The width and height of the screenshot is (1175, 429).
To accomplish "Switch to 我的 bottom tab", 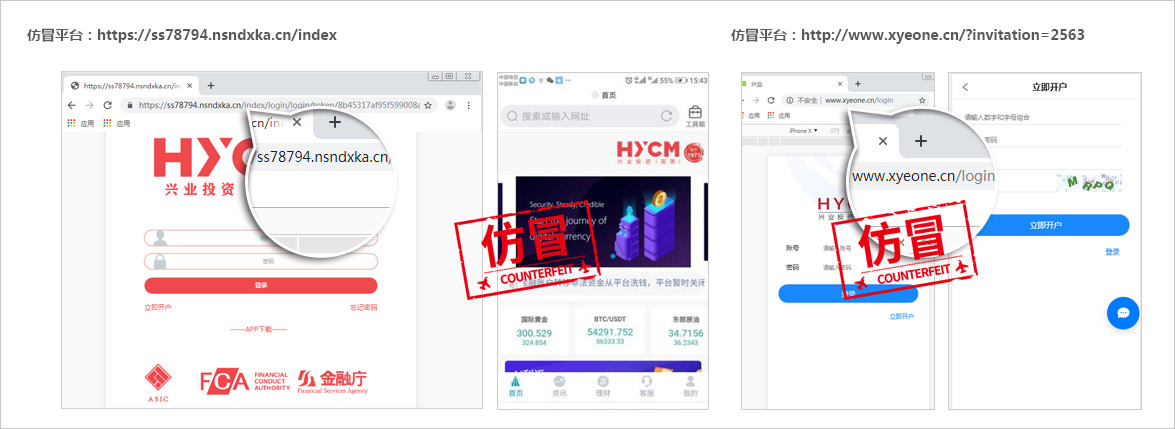I will [x=691, y=386].
